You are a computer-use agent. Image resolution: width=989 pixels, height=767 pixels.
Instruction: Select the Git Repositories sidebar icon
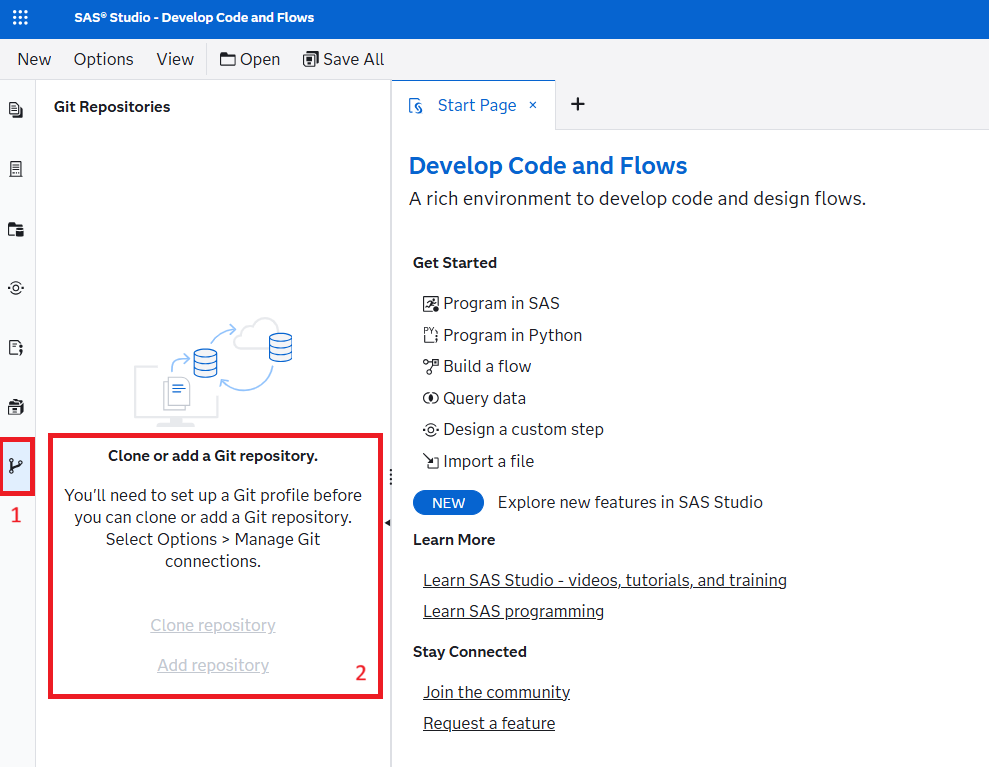16,466
